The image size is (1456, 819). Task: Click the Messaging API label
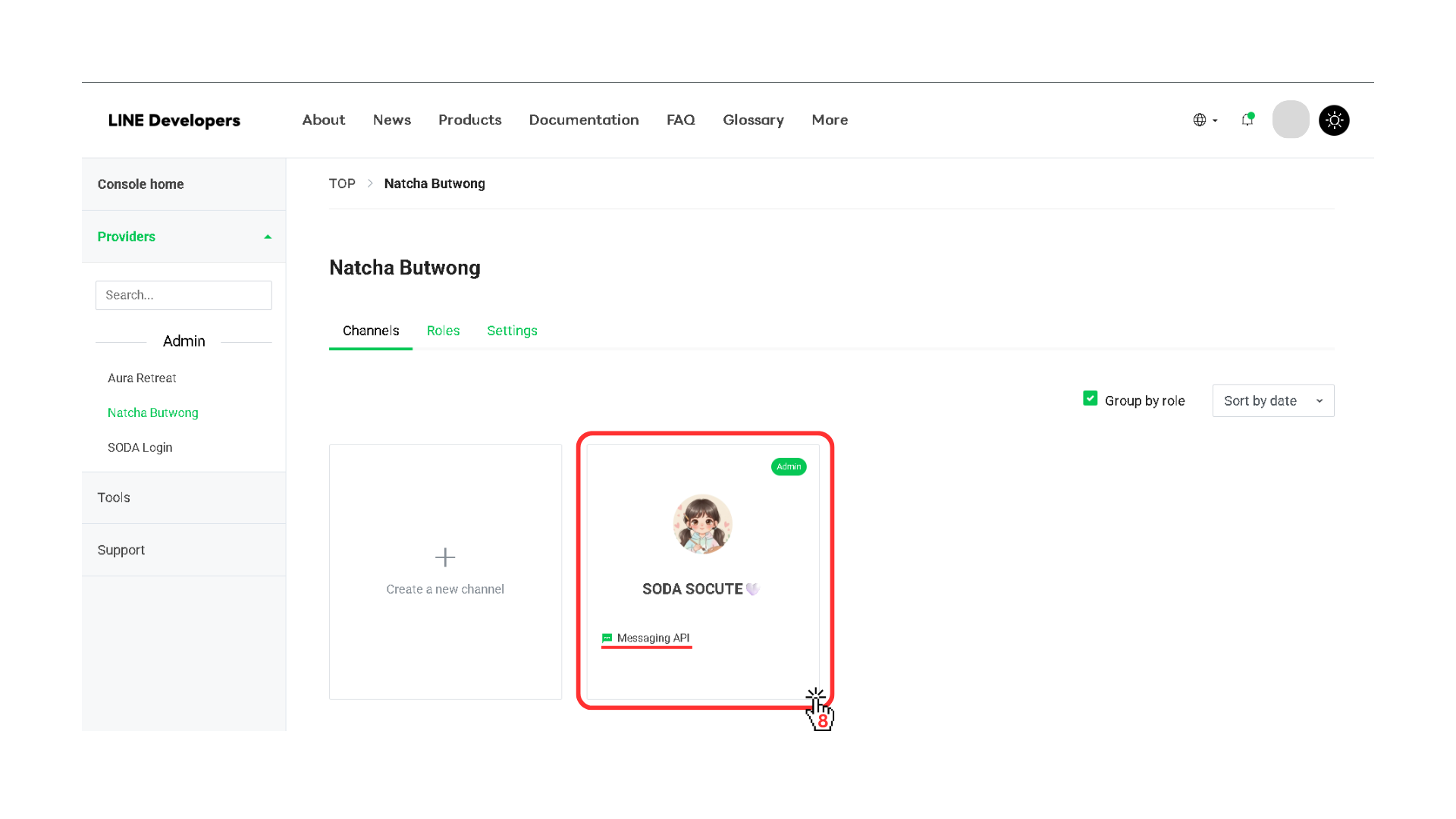coord(654,638)
